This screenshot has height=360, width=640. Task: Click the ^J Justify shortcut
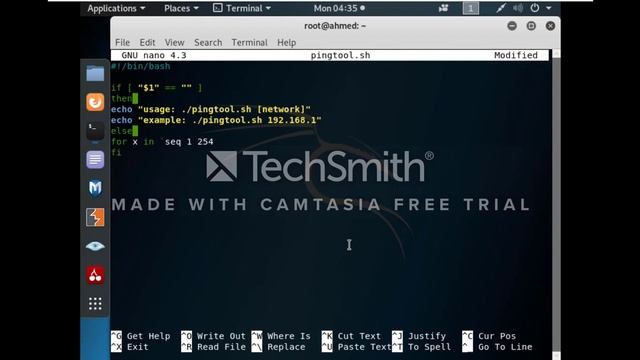coord(419,336)
